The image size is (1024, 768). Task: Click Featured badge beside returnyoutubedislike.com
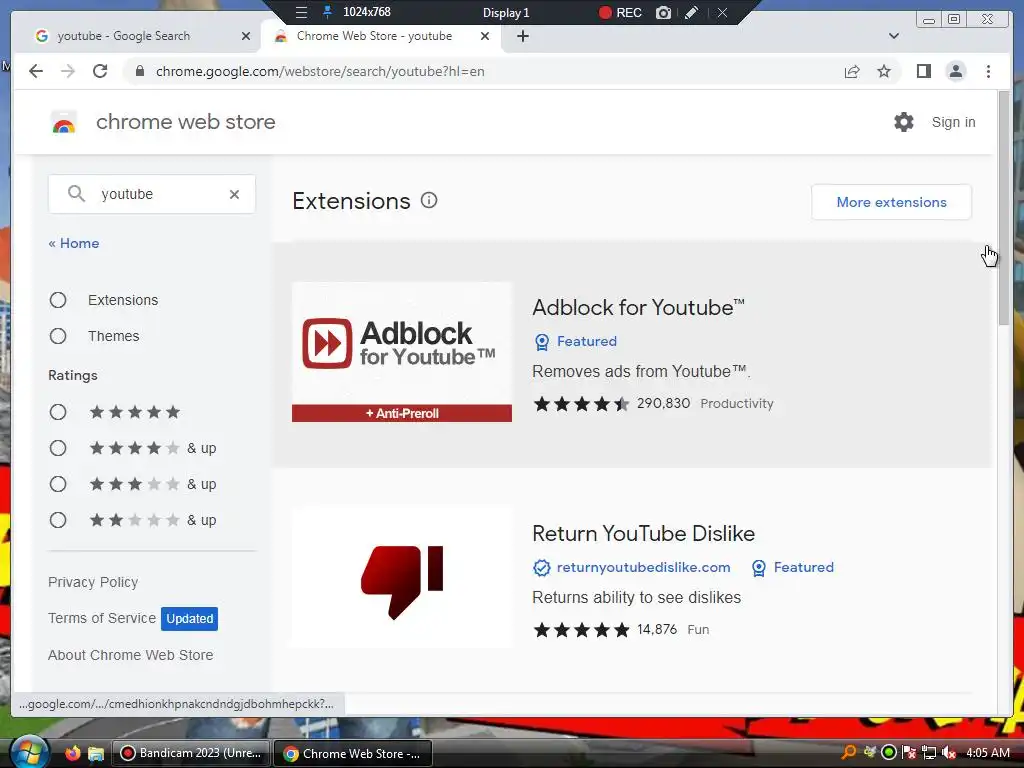click(792, 568)
